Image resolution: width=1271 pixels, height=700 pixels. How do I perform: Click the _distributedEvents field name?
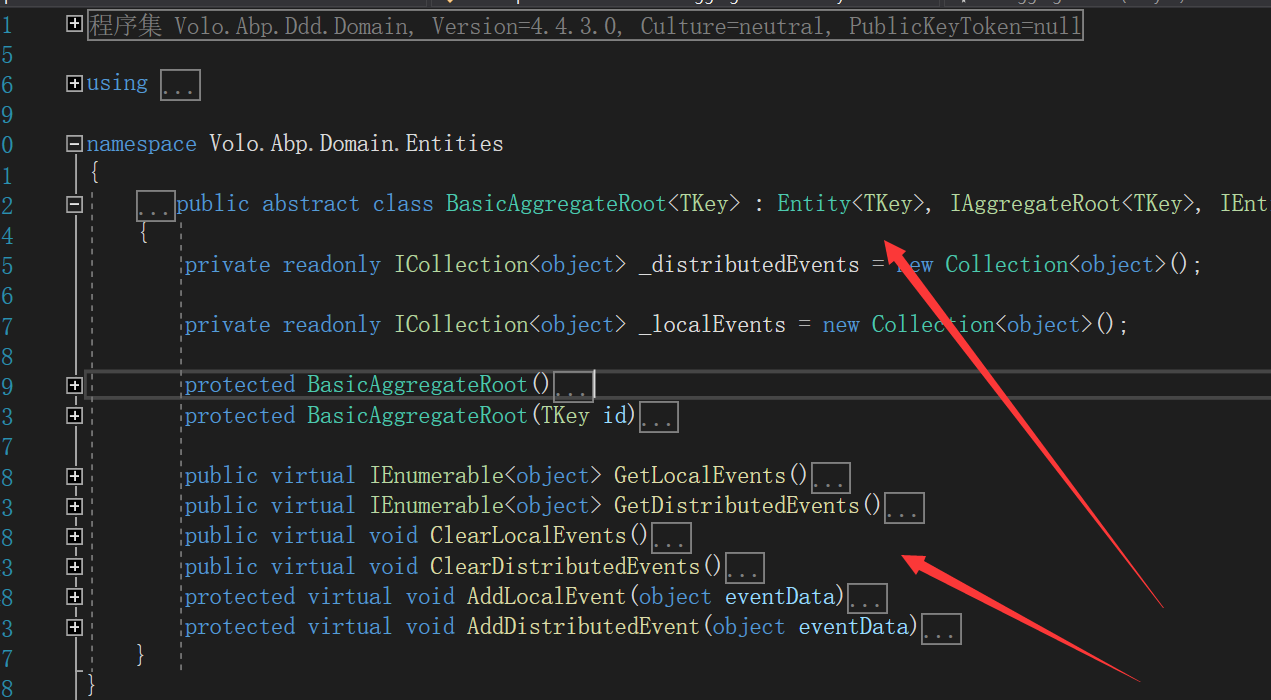point(748,265)
